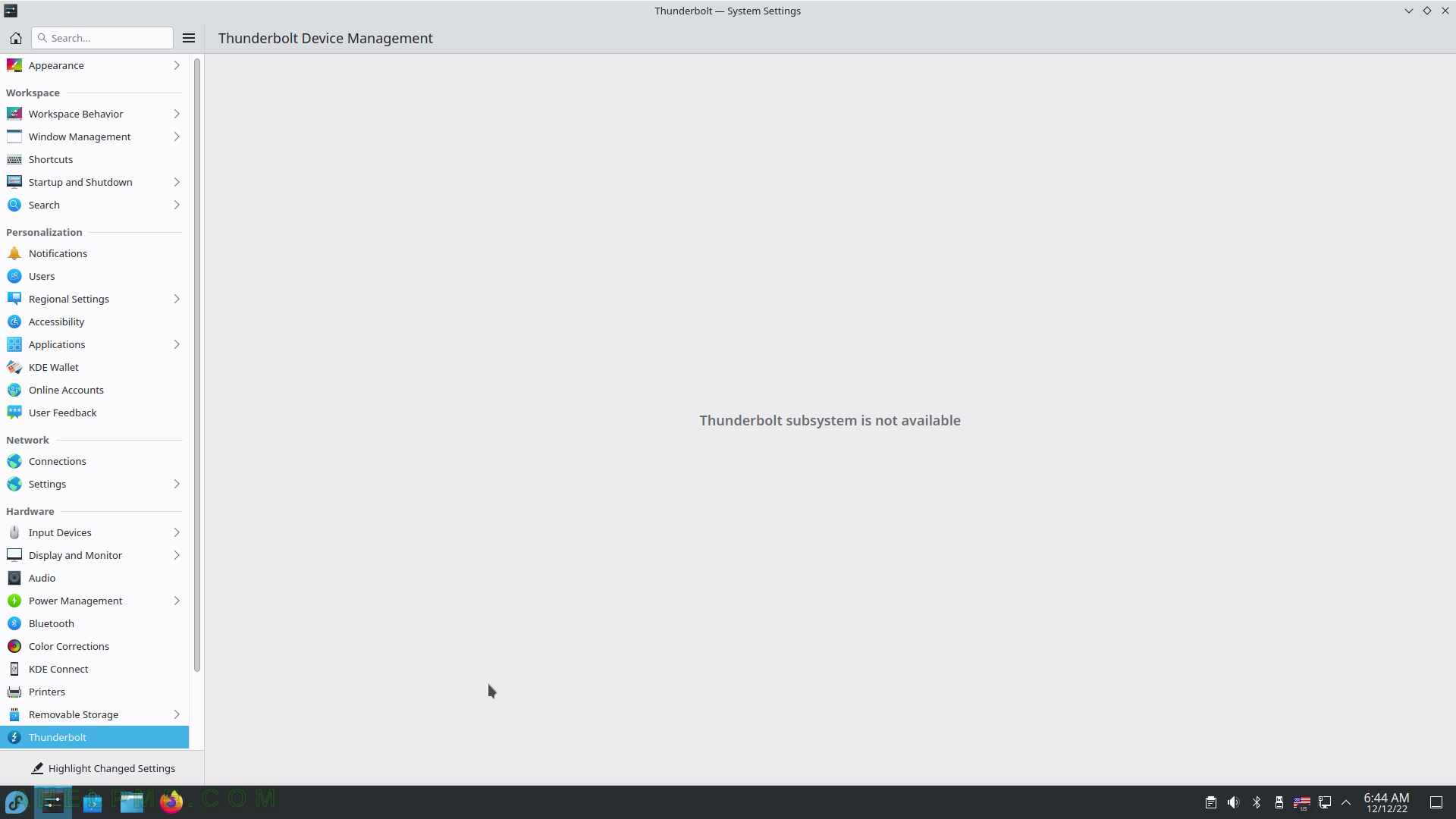Screen dimensions: 1456x819
Task: Click the taskbar clock showing 6:44 AM
Action: pos(1386,802)
